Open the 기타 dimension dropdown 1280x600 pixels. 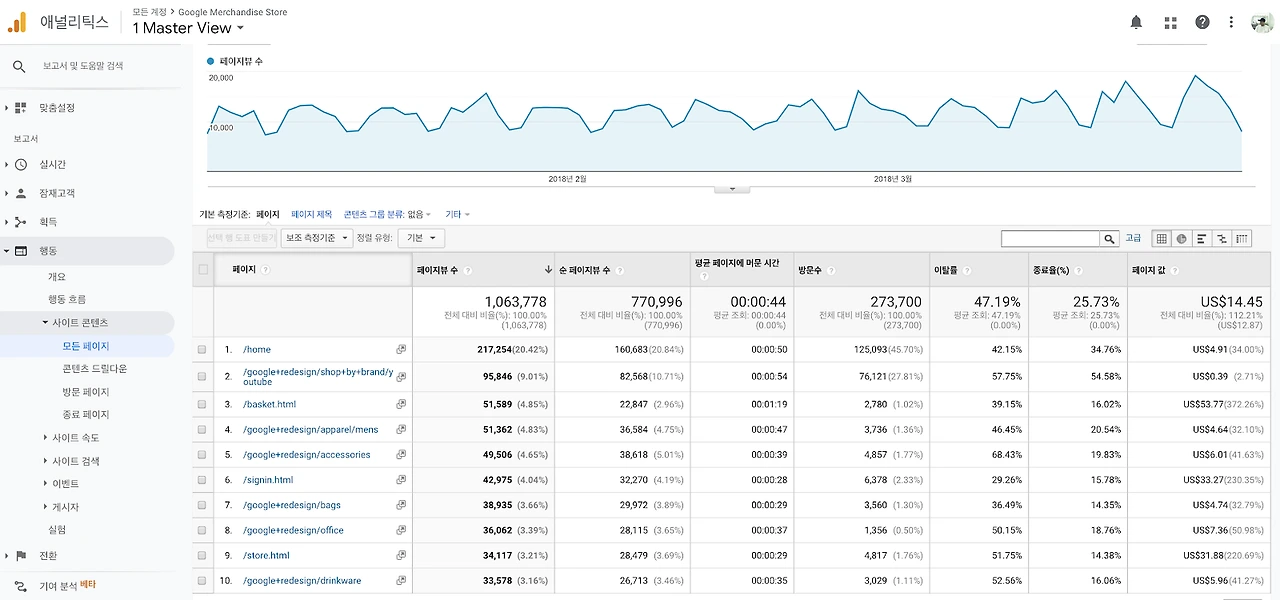457,214
